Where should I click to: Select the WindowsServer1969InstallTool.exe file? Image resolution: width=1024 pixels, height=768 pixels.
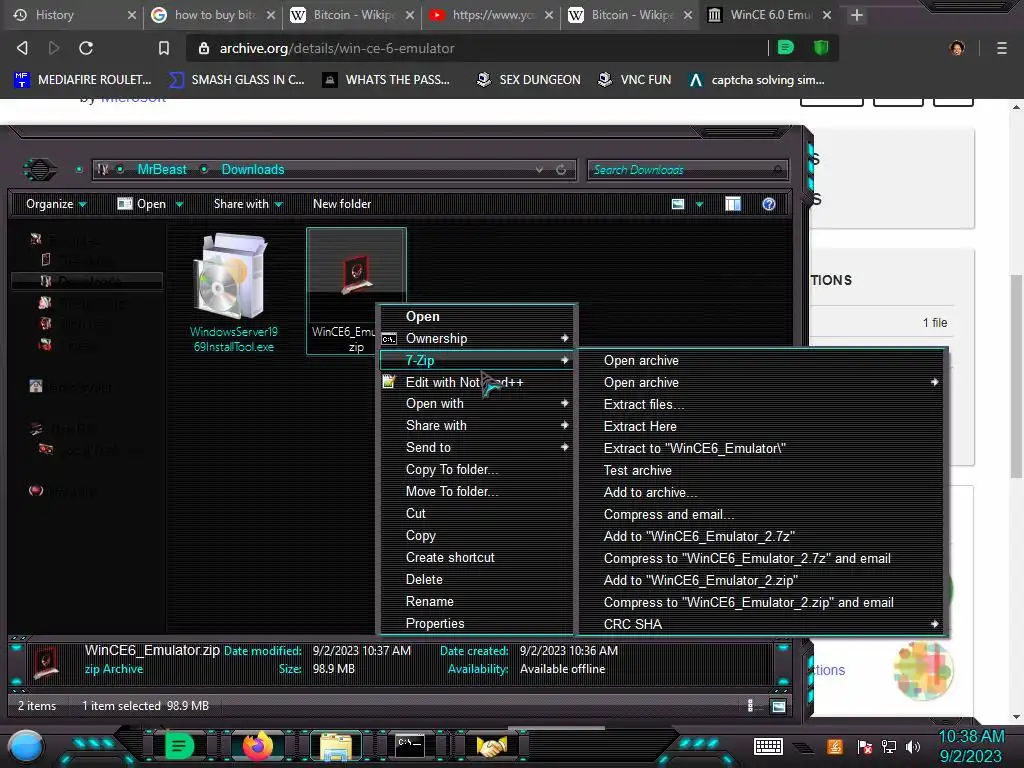pyautogui.click(x=233, y=292)
